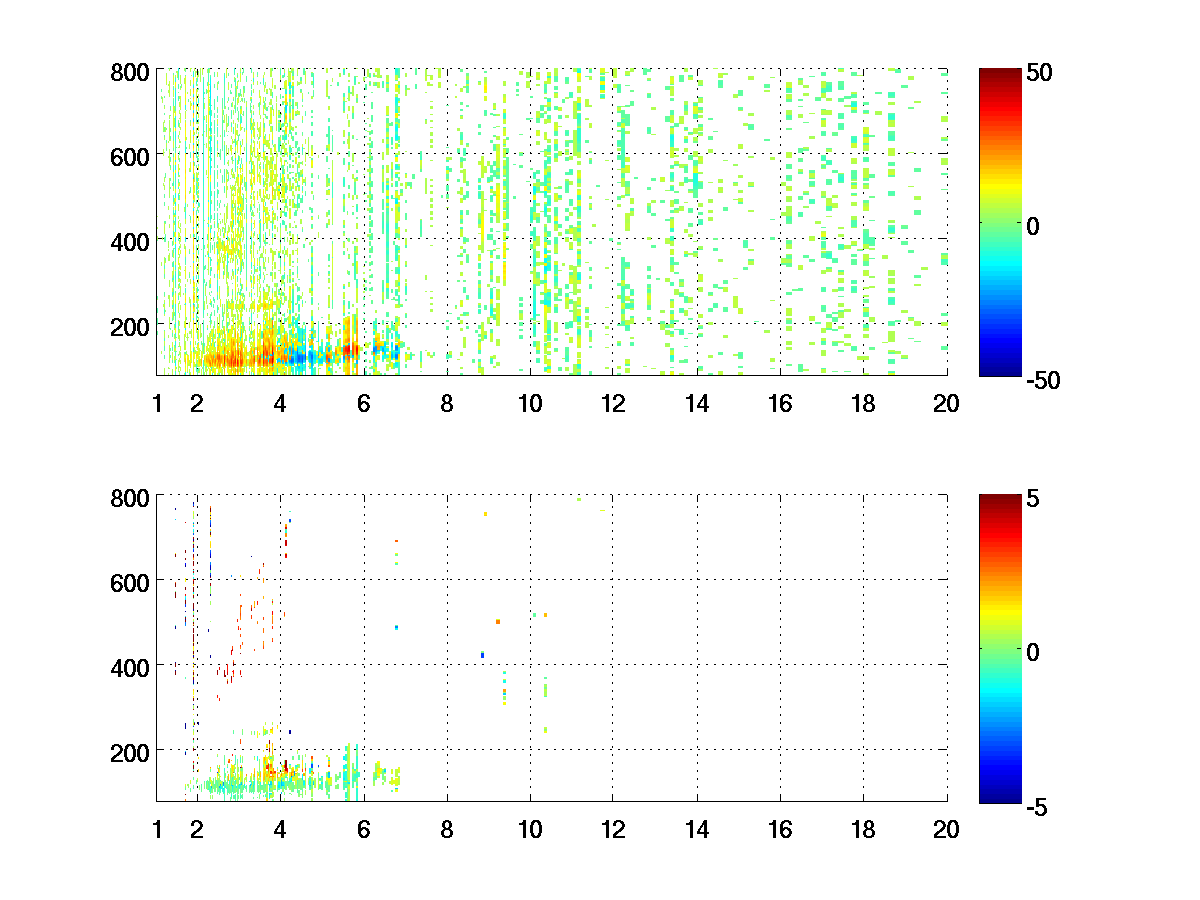The width and height of the screenshot is (1200, 900).
Task: Click the '20' x-axis tick of the bottom plot
Action: (946, 829)
